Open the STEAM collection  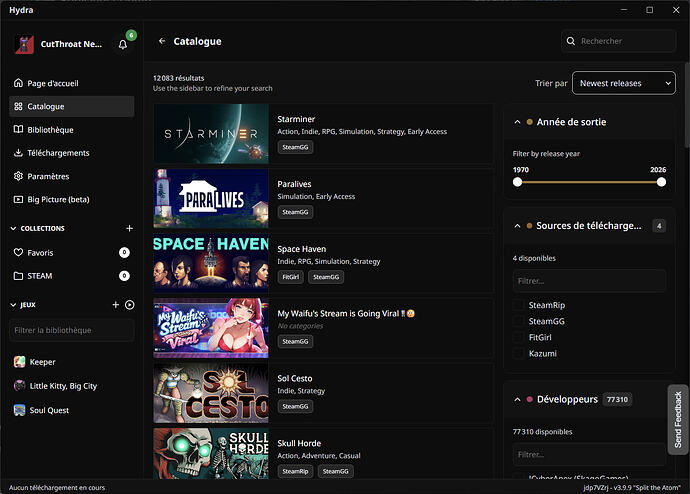click(x=72, y=276)
